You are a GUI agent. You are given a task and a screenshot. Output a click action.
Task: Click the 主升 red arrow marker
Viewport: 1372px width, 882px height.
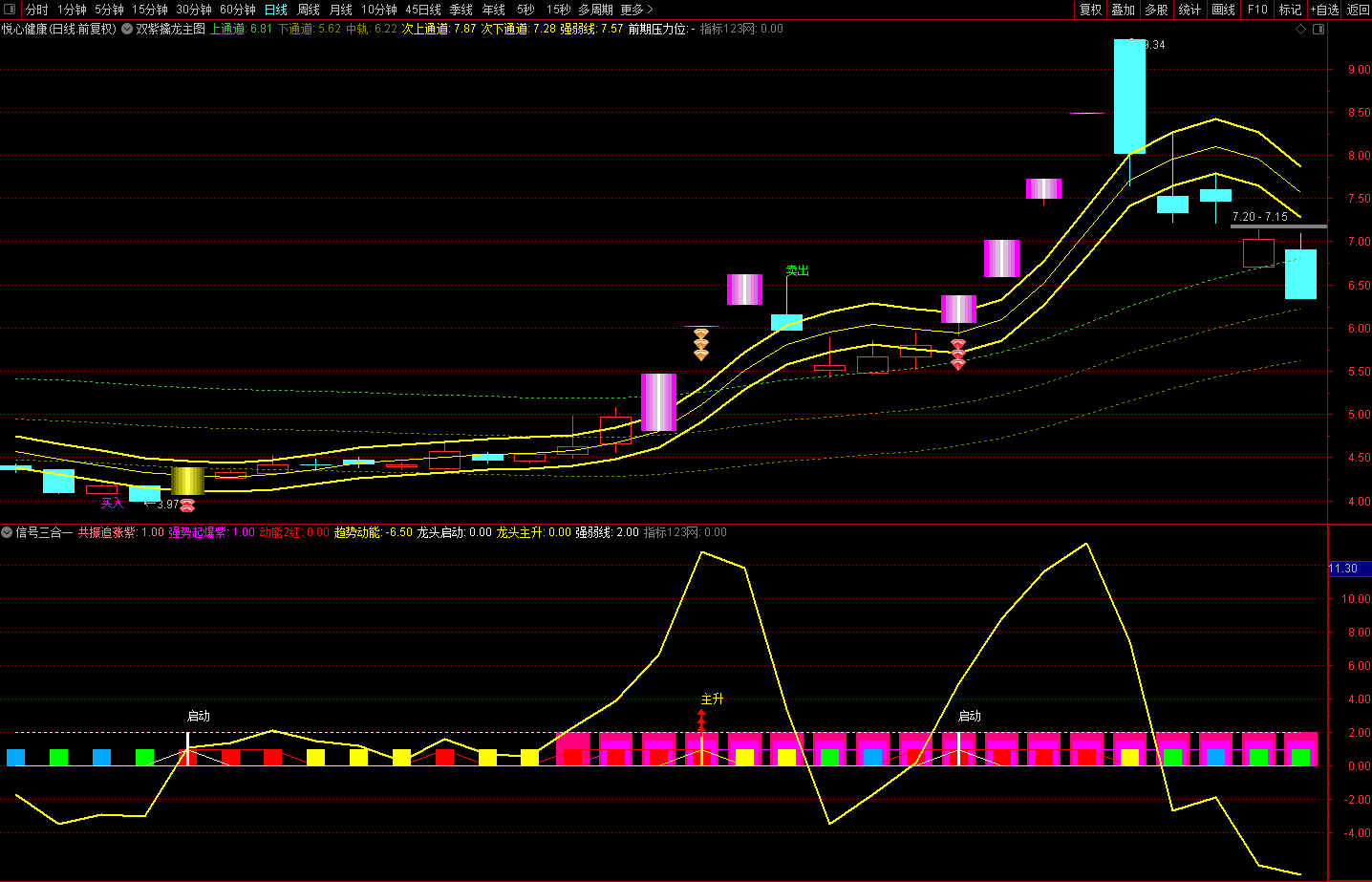702,719
